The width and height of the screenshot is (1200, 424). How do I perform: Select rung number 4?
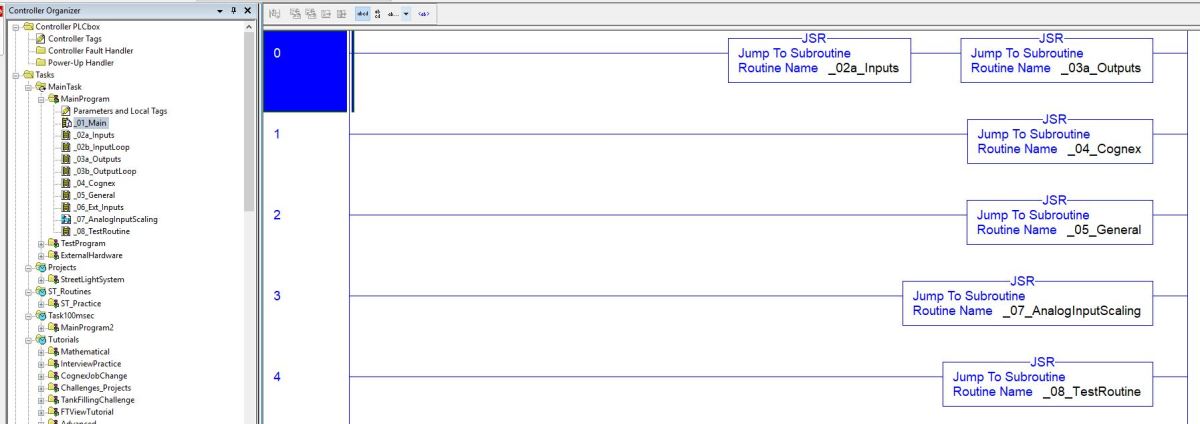point(277,377)
